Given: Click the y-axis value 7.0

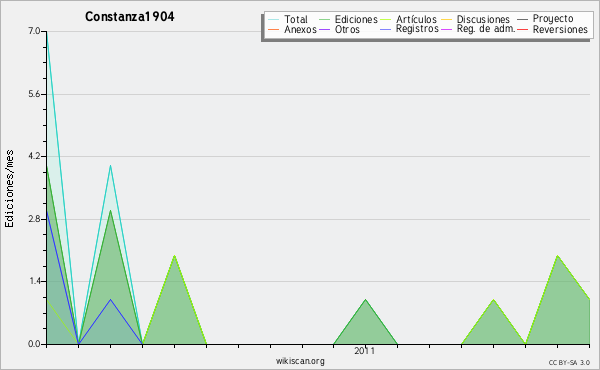Looking at the screenshot, I should coord(34,31).
